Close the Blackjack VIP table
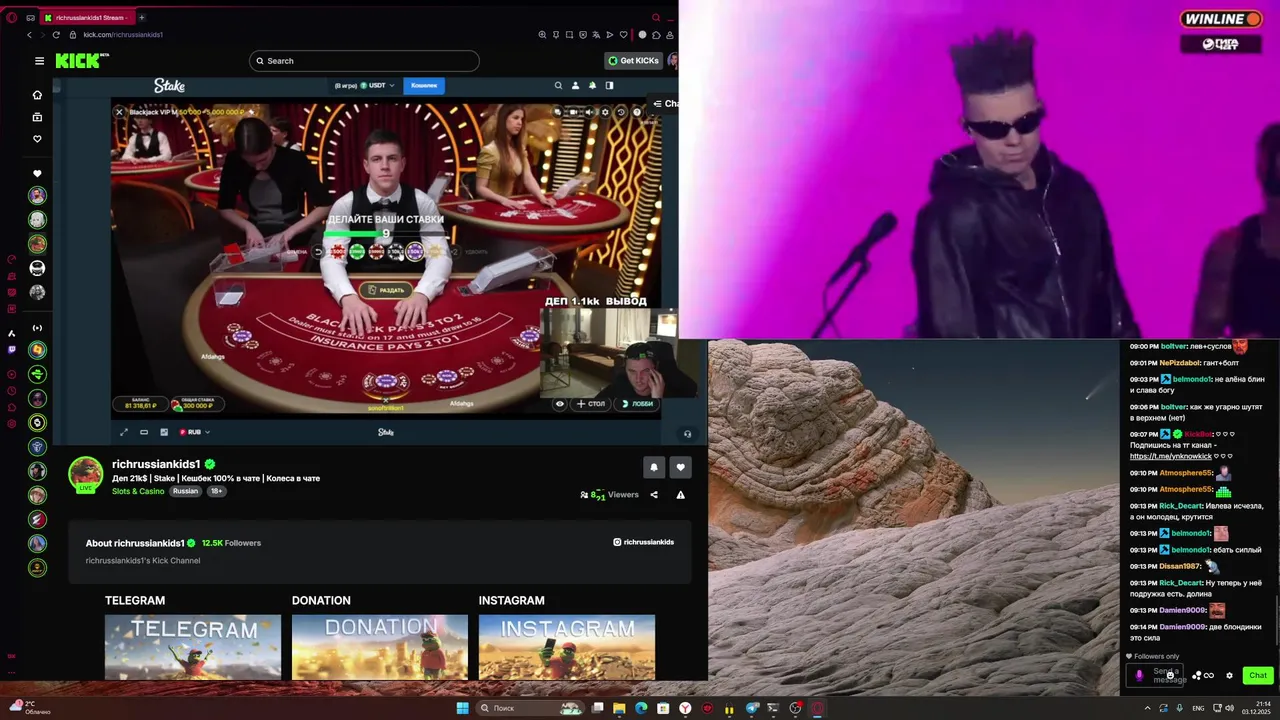Image resolution: width=1280 pixels, height=720 pixels. point(119,112)
